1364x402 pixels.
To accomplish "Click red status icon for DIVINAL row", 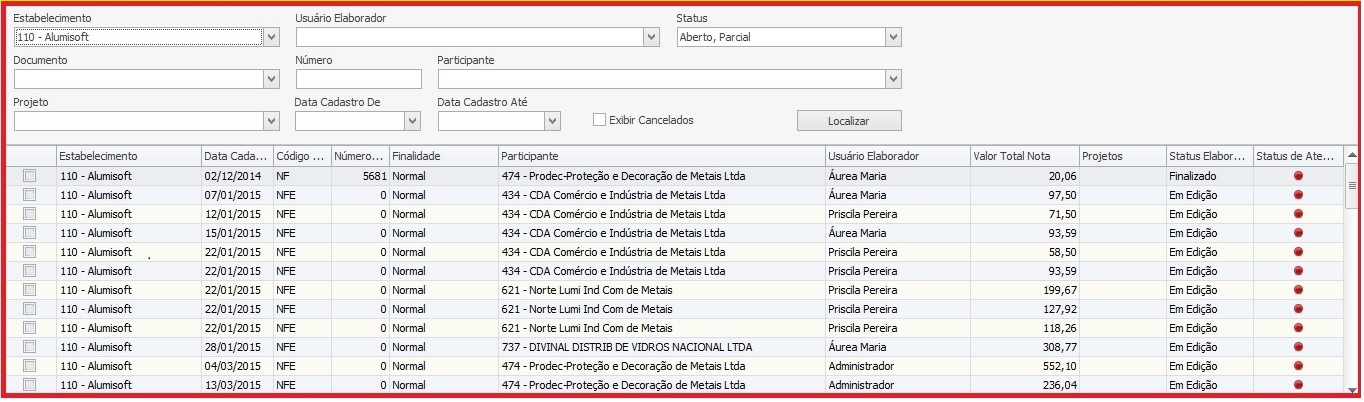I will (1299, 347).
